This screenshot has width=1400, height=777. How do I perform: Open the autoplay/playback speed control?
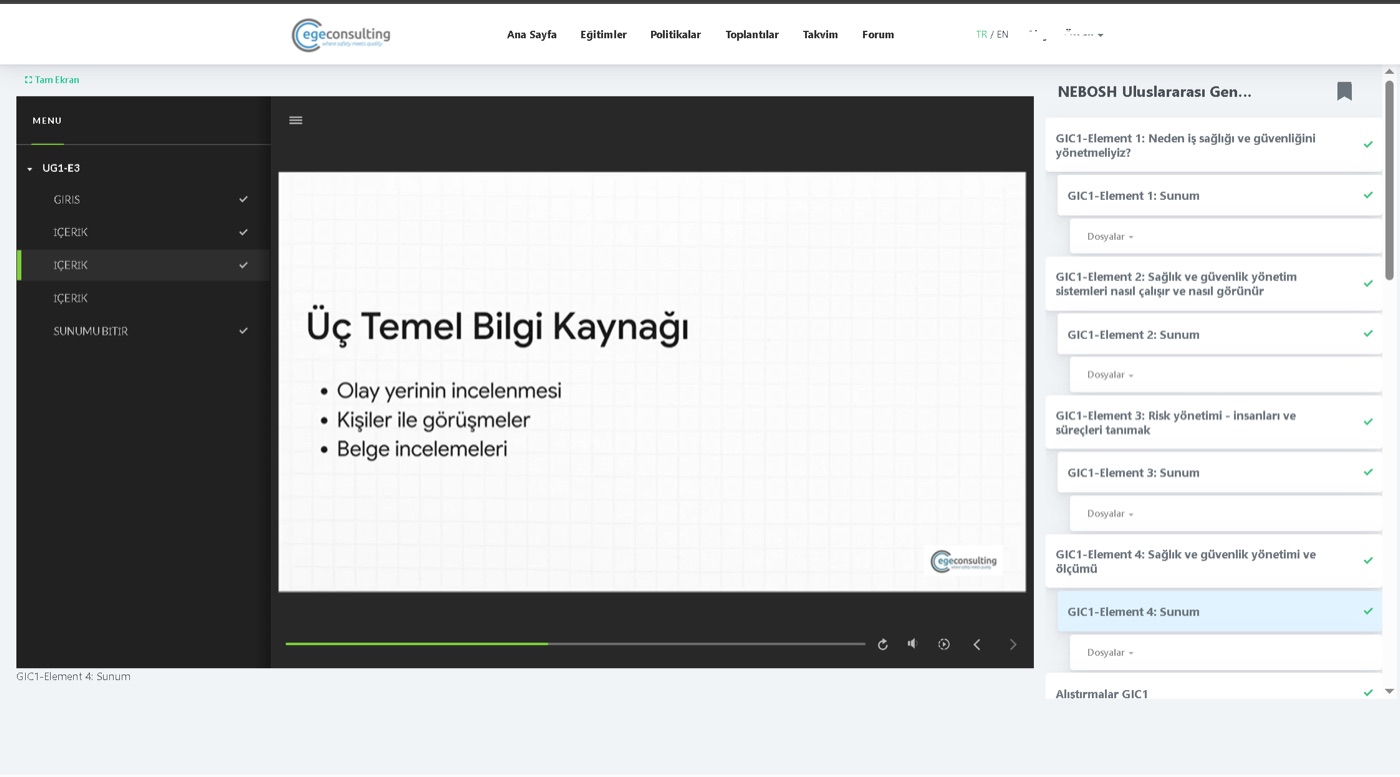click(943, 644)
